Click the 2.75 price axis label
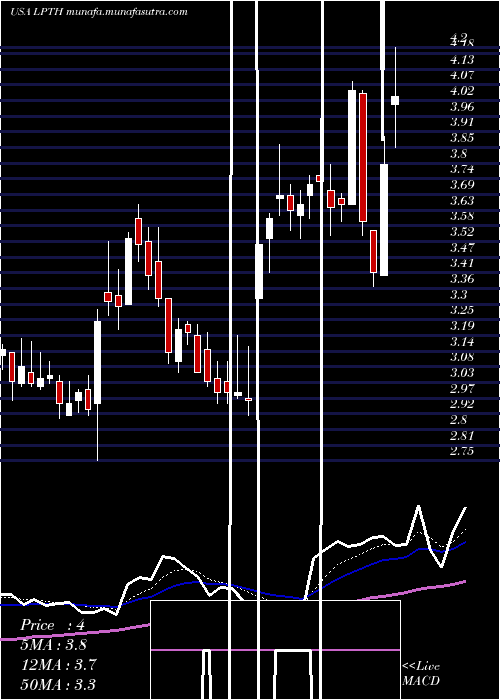Image resolution: width=500 pixels, height=700 pixels. click(x=462, y=451)
